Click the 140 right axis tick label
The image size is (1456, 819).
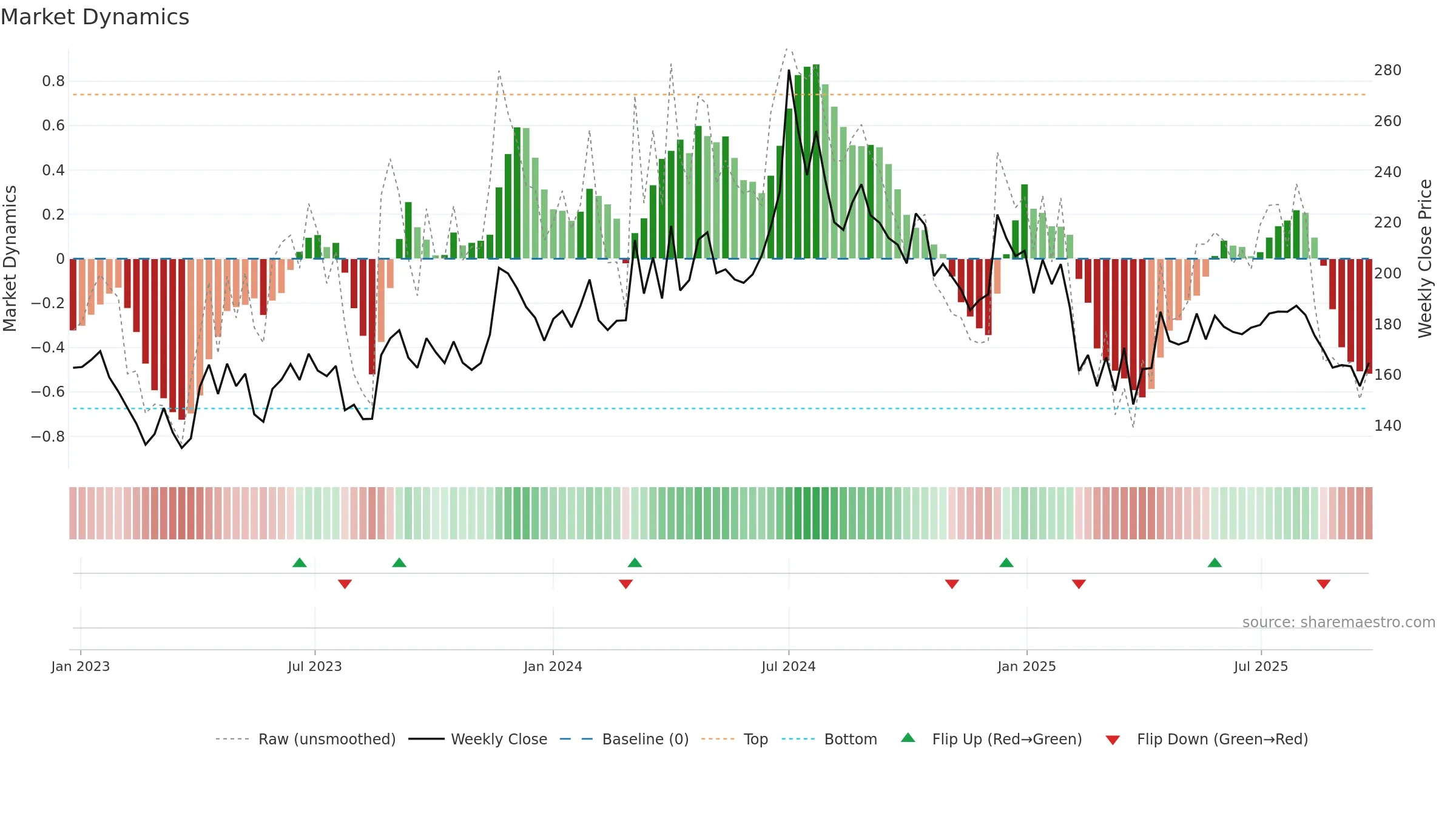coord(1388,426)
